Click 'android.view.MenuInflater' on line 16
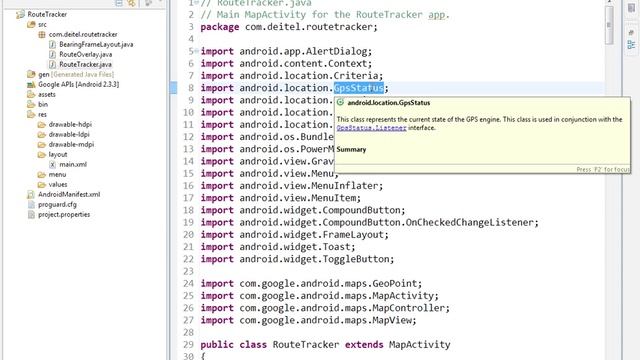This screenshot has width=640, height=360. point(309,186)
